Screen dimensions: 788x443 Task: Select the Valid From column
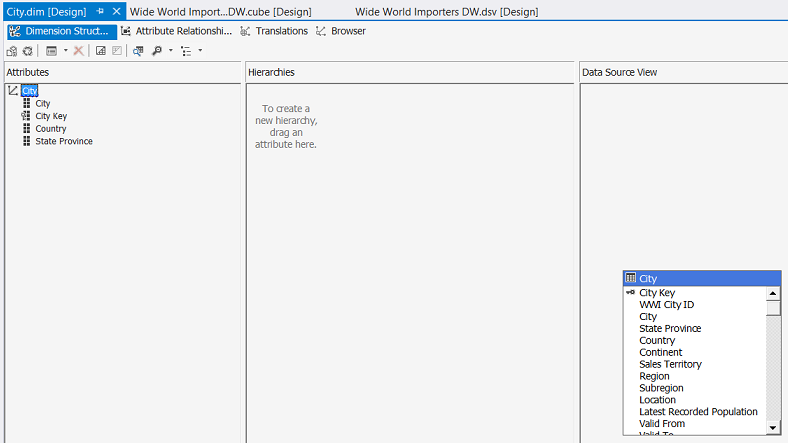point(662,424)
